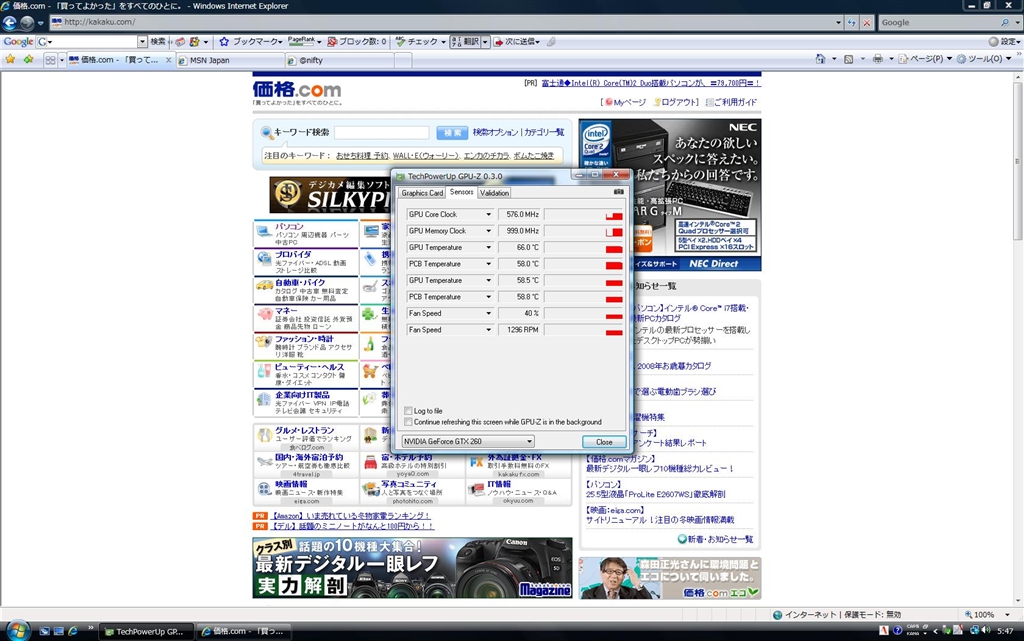Click the NEC Direct advertisement banner
The image size is (1024, 641).
pos(670,195)
